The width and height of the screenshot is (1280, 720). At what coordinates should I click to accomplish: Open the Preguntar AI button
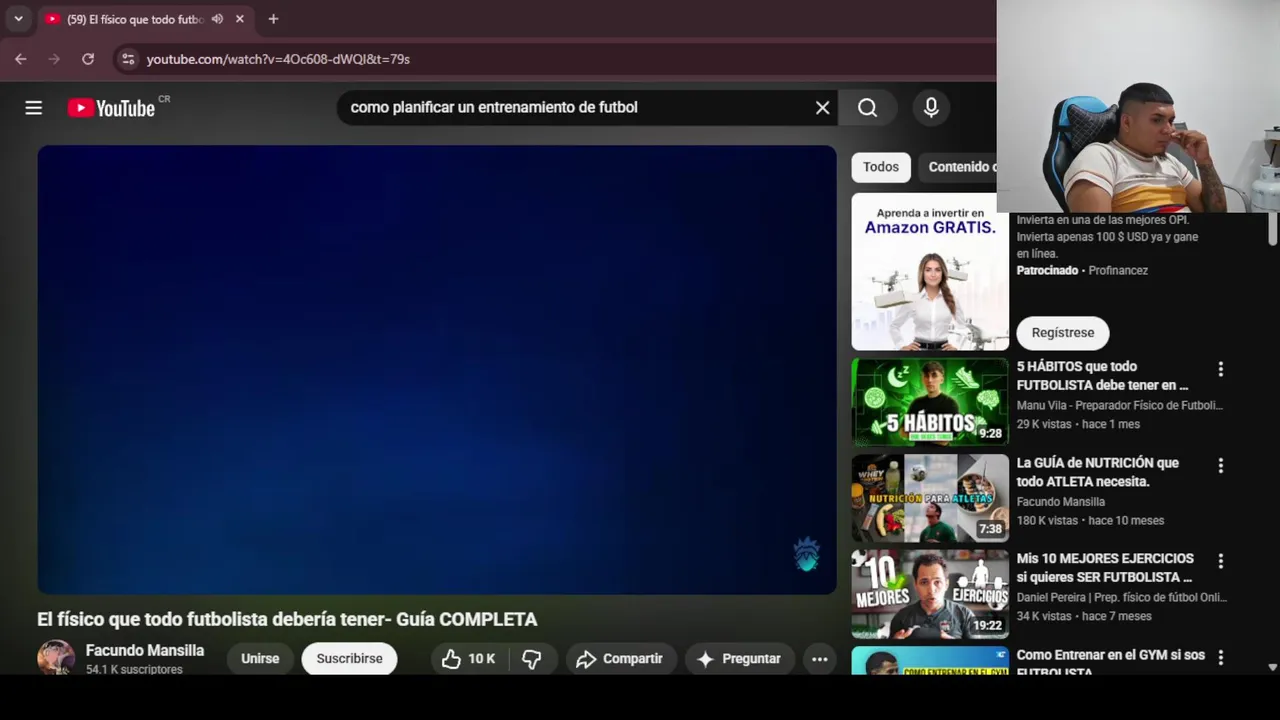(739, 659)
